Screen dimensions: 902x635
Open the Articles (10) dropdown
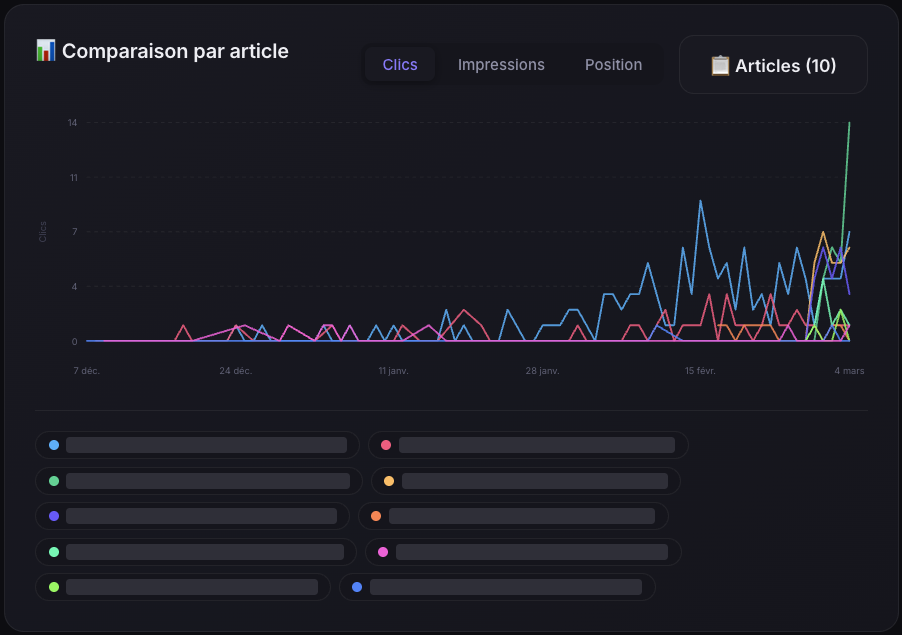pyautogui.click(x=772, y=64)
